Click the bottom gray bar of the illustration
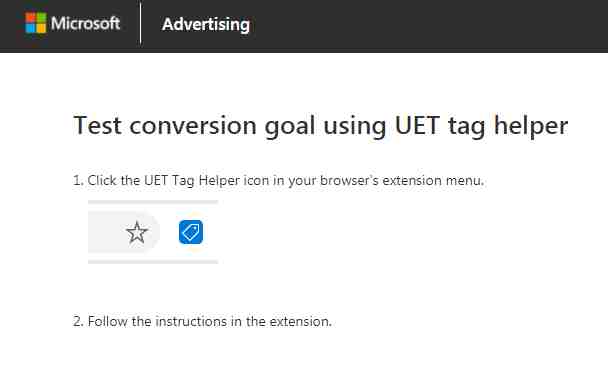The width and height of the screenshot is (608, 380). click(153, 262)
